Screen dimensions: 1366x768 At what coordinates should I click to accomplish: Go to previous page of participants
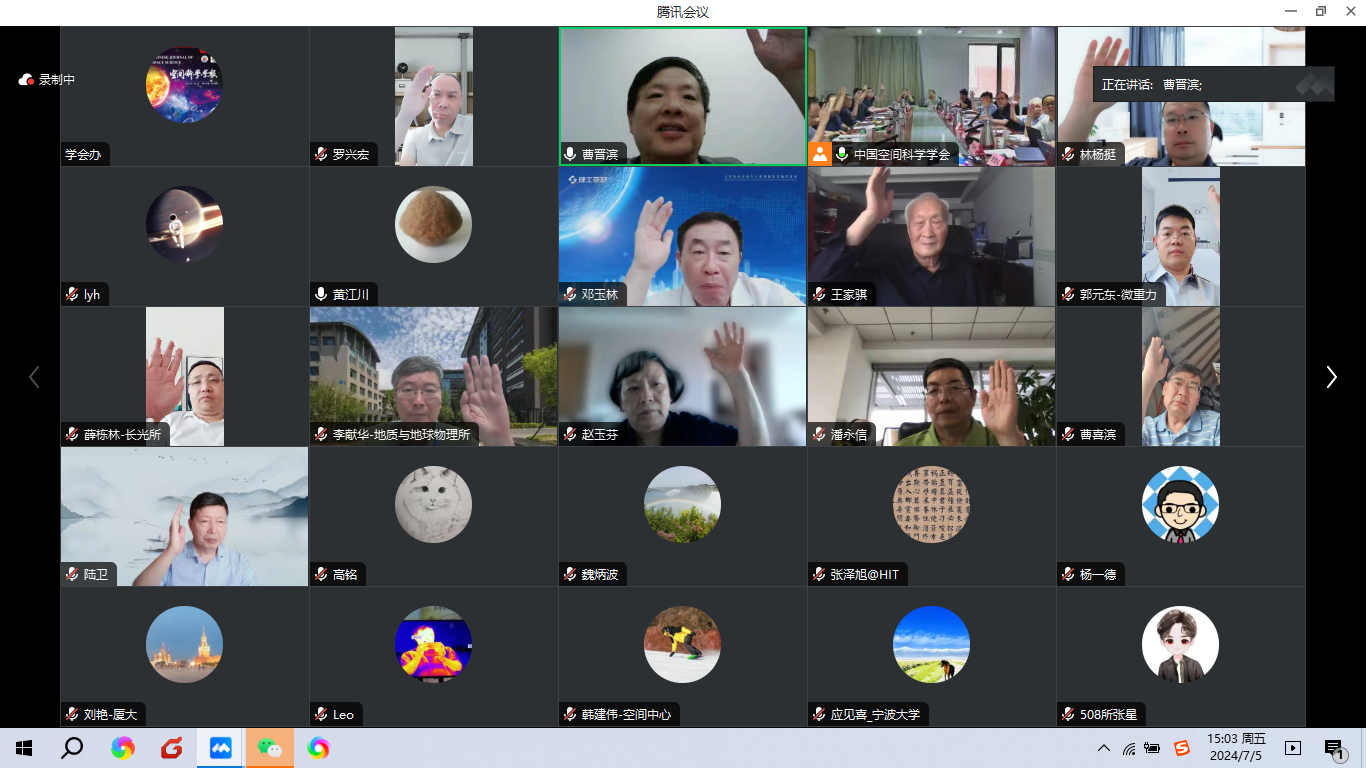pyautogui.click(x=34, y=376)
